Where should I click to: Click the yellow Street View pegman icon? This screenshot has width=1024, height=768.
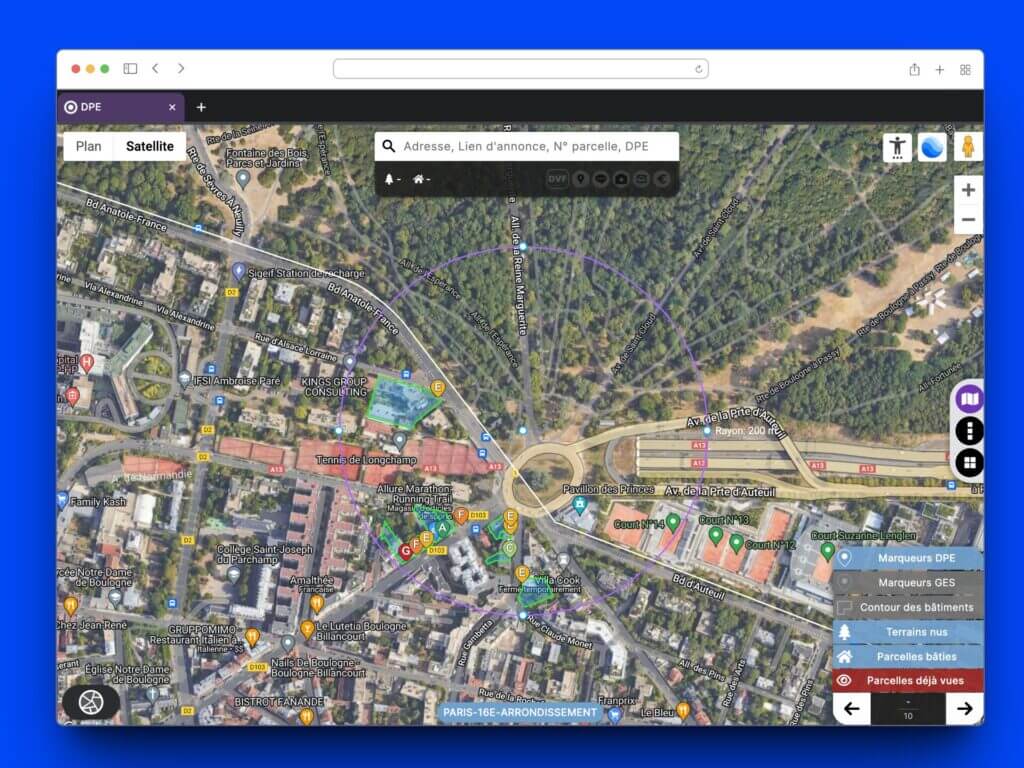coord(967,147)
